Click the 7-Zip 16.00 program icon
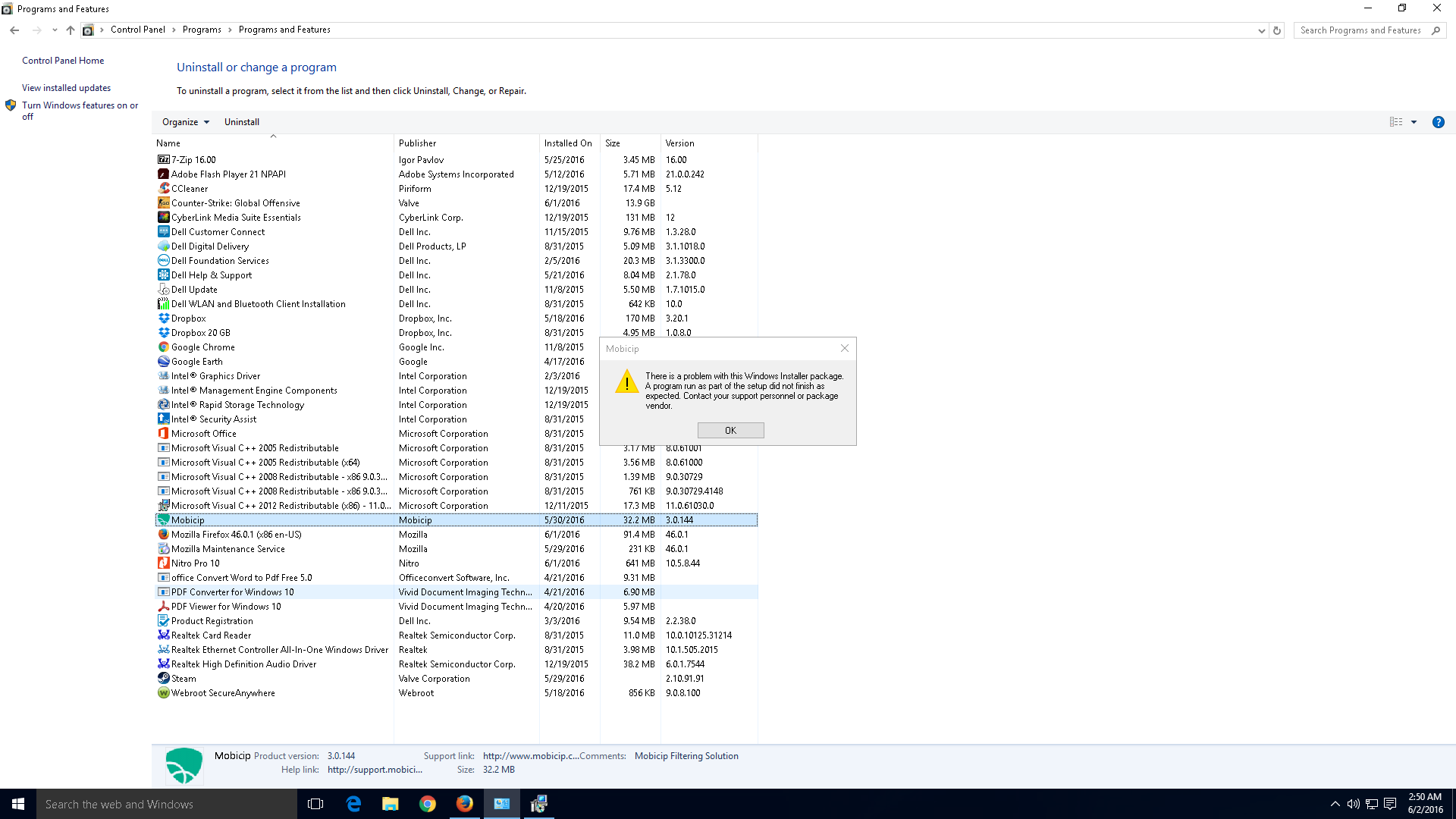Image resolution: width=1456 pixels, height=819 pixels. (x=163, y=160)
